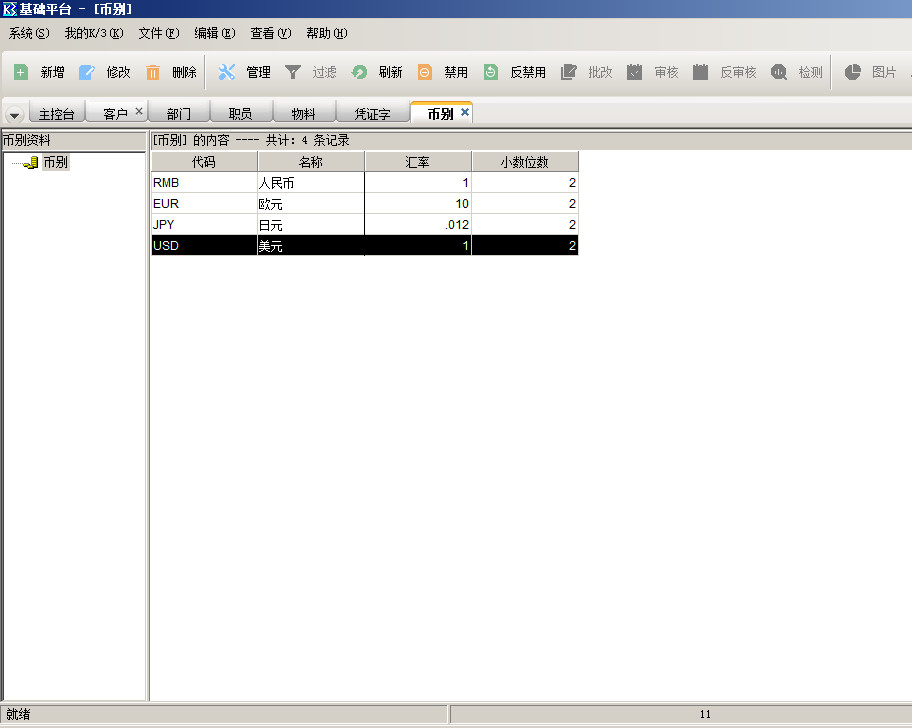Screen dimensions: 912x728
Task: Click the 新增 (Add) toolbar icon
Action: click(21, 72)
